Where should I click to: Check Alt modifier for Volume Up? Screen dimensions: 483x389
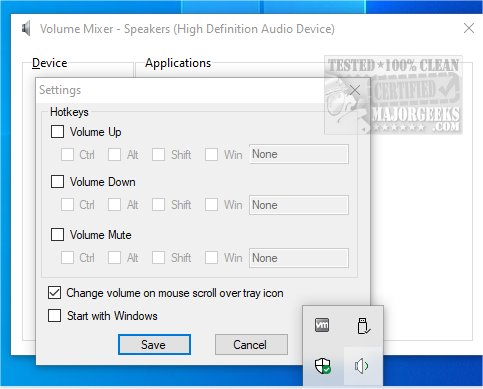tap(114, 155)
